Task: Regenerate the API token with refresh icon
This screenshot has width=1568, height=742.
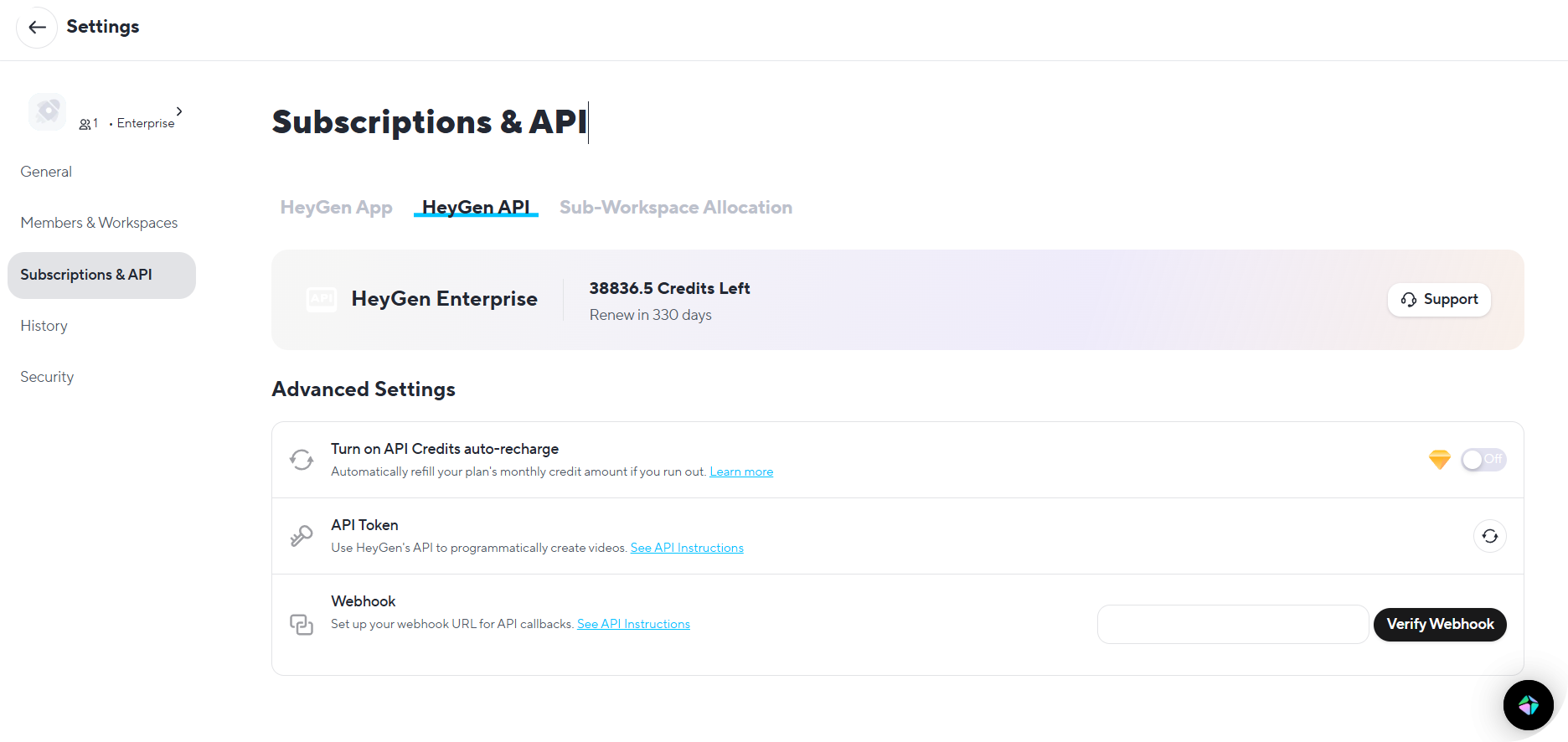Action: (x=1489, y=536)
